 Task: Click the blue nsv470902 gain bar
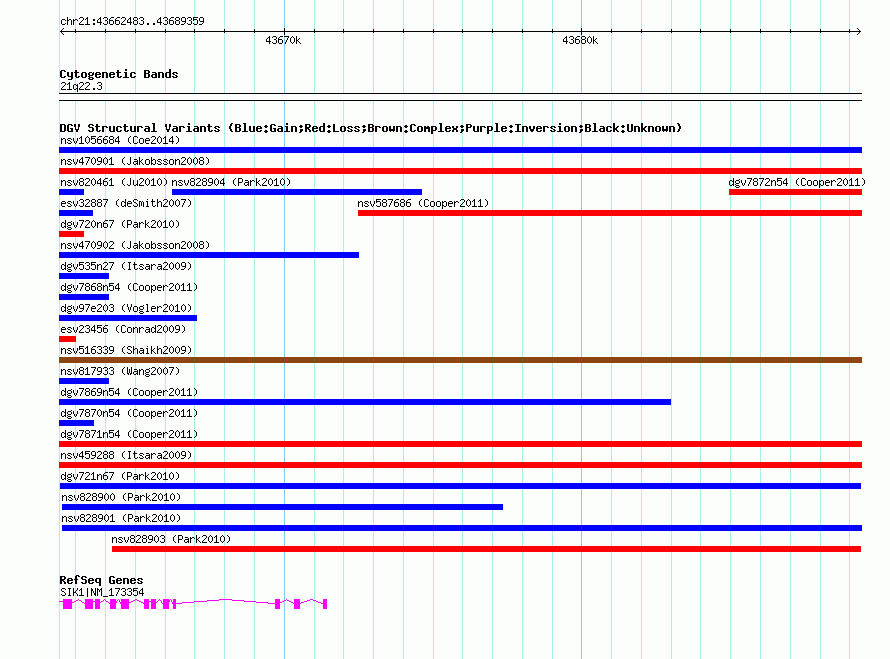(209, 255)
